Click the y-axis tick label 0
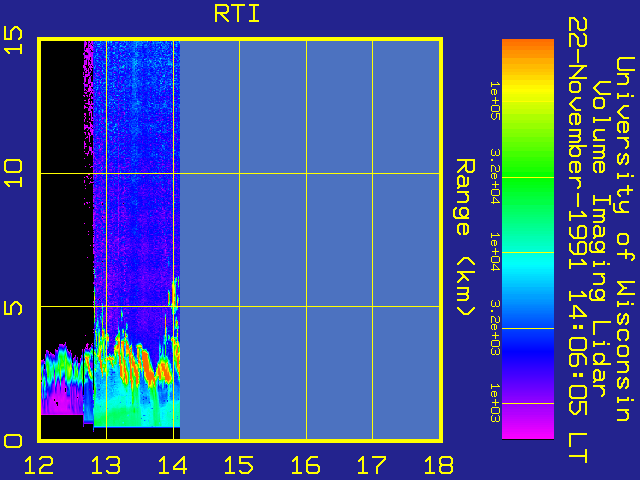The image size is (640, 480). [13, 442]
